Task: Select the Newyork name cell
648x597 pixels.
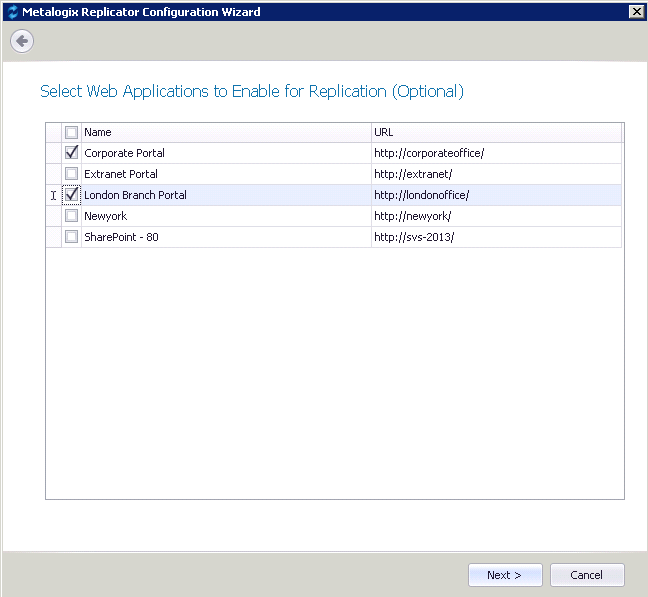Action: tap(226, 216)
